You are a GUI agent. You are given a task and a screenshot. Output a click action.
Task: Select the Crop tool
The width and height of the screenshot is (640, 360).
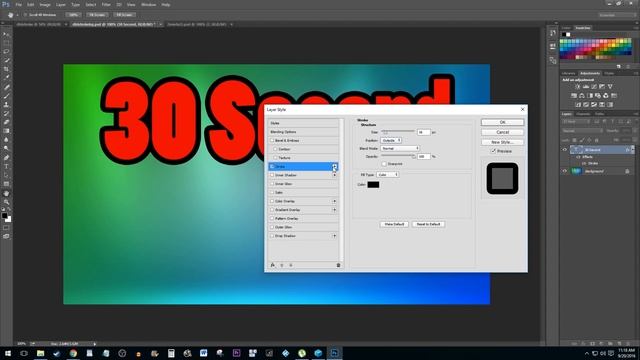click(6, 69)
